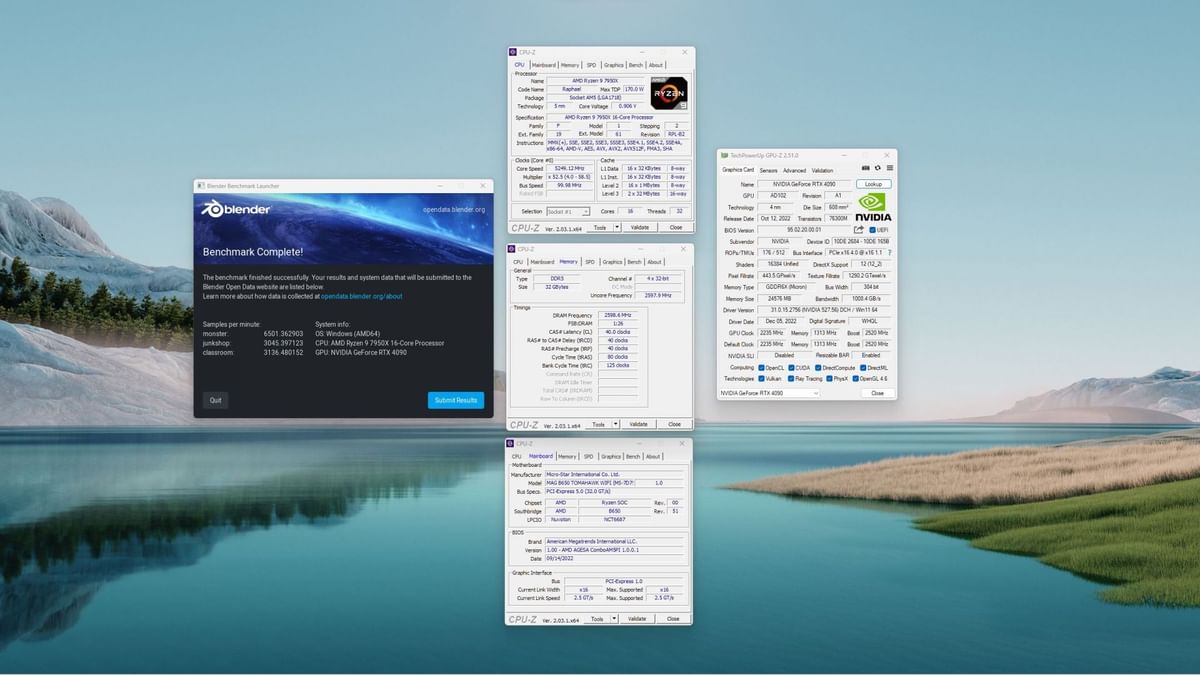The height and width of the screenshot is (675, 1200).
Task: Click the GPU-Z refresh icon
Action: coord(878,169)
